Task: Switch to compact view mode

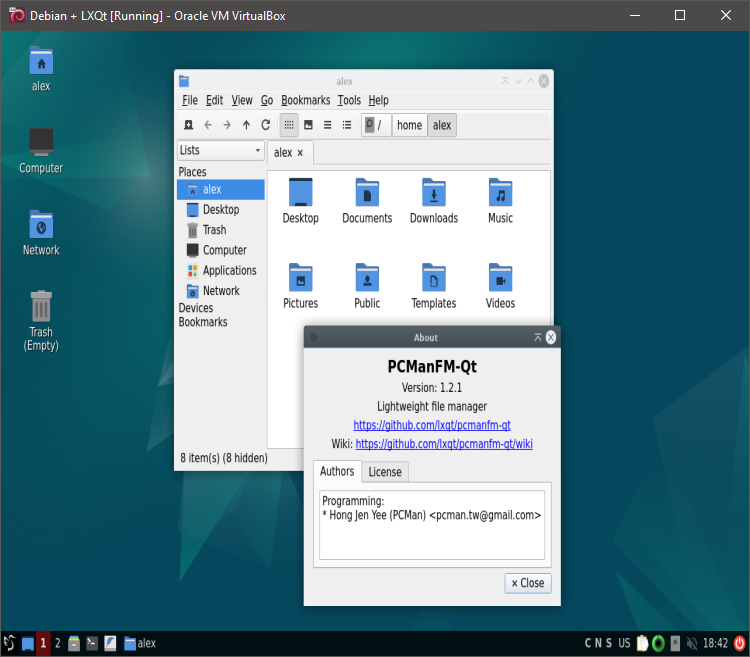Action: (x=328, y=125)
